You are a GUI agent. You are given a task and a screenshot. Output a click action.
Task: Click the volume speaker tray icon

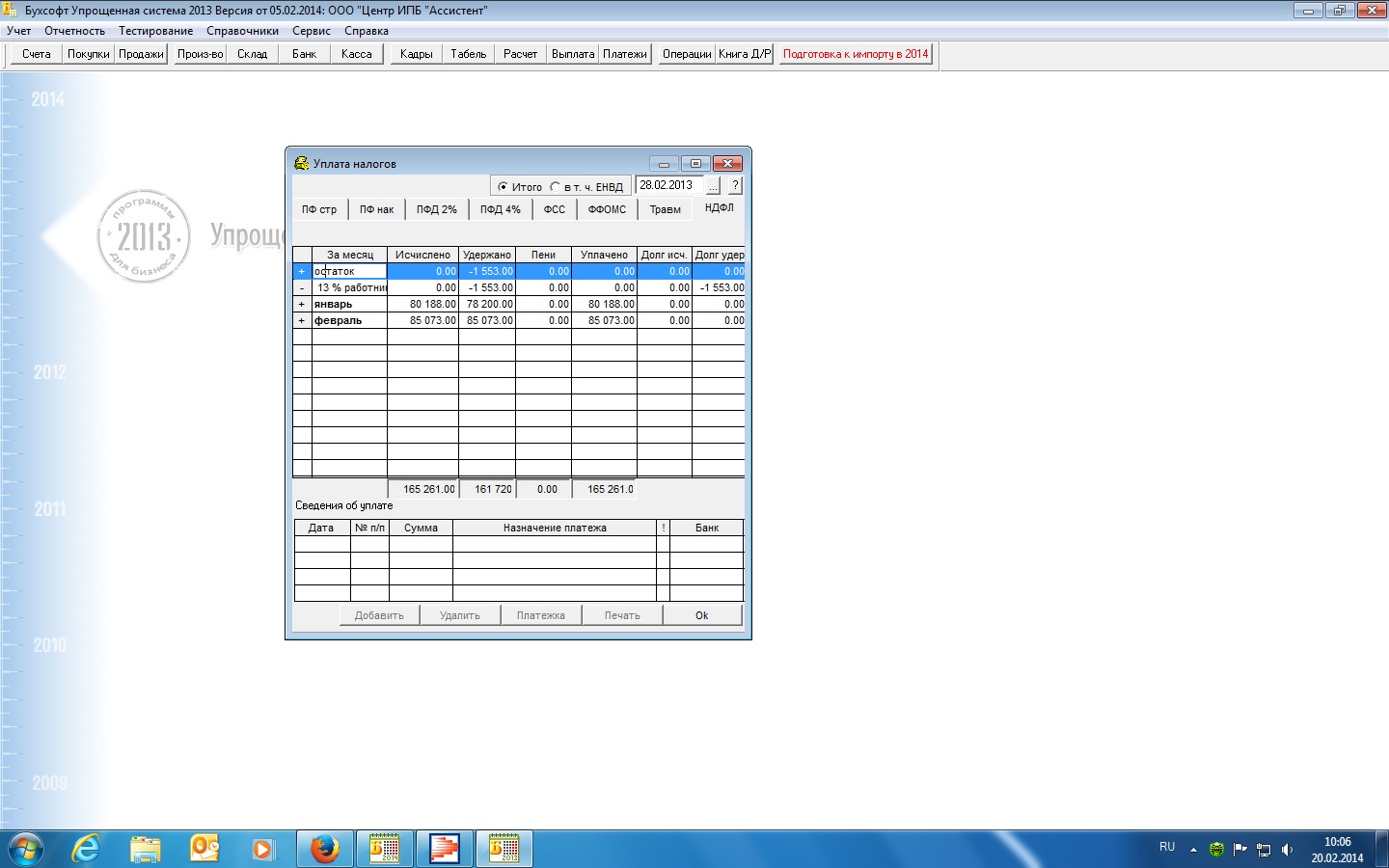[1287, 850]
